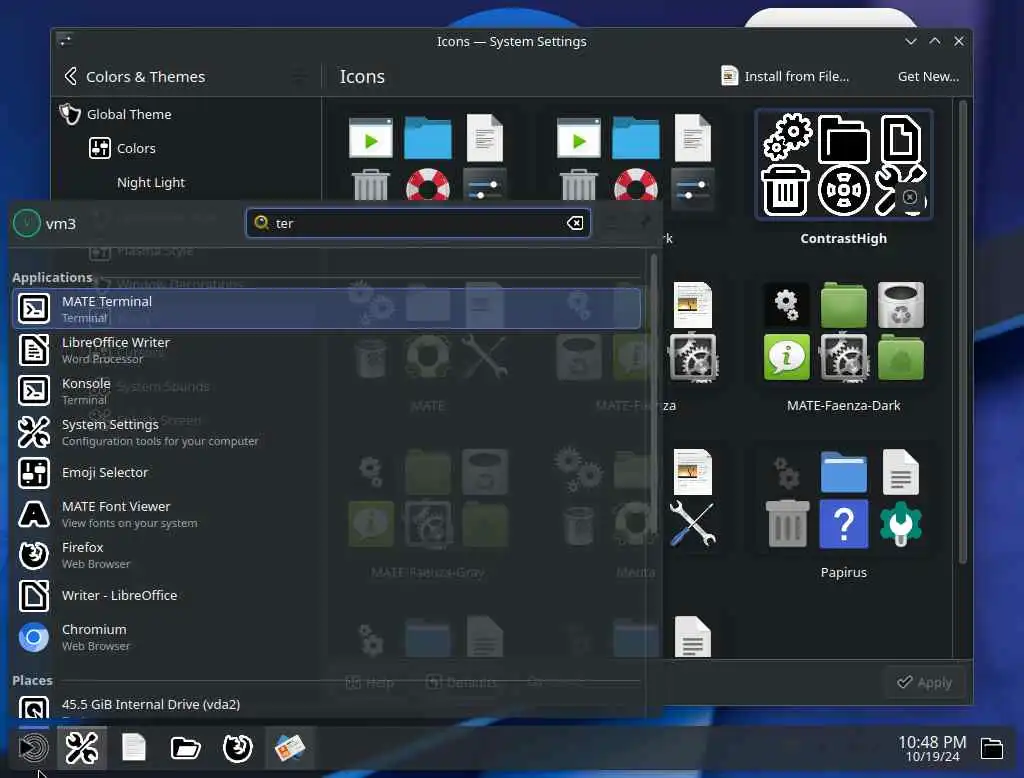Screen dimensions: 1024x778
Task: Clear the launcher search text
Action: 575,223
